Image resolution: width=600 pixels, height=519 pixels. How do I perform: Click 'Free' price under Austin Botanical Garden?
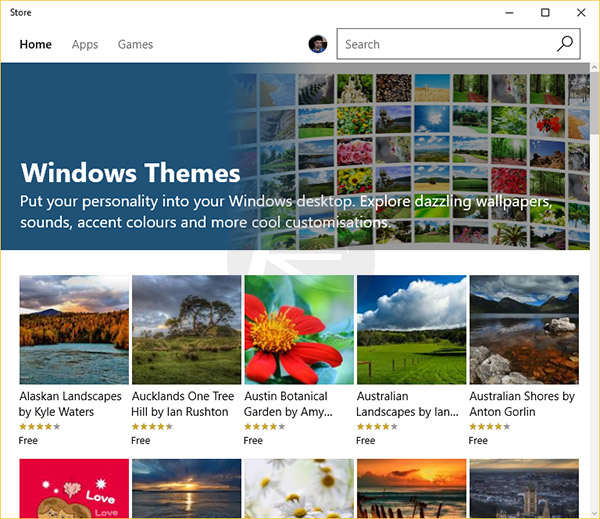click(x=253, y=441)
